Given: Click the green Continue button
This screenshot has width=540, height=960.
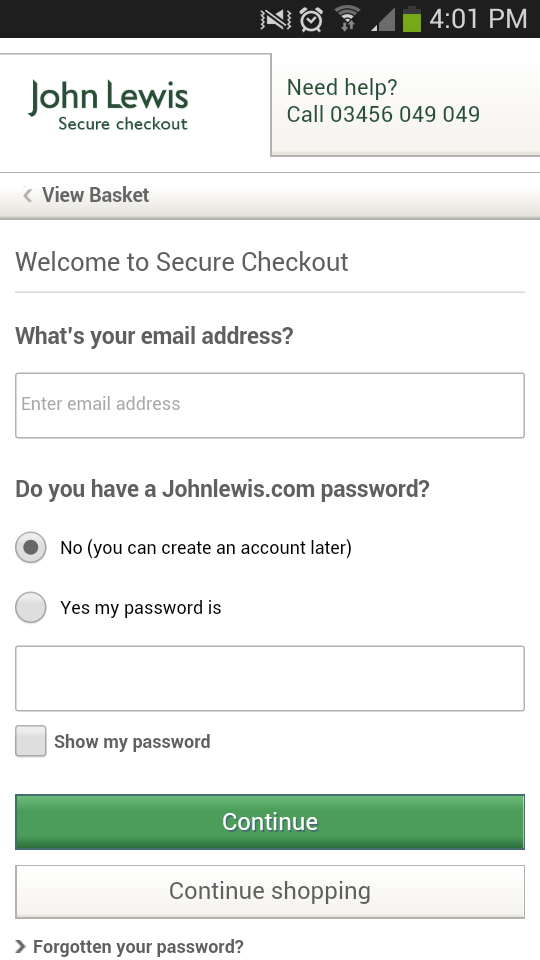Looking at the screenshot, I should tap(270, 822).
